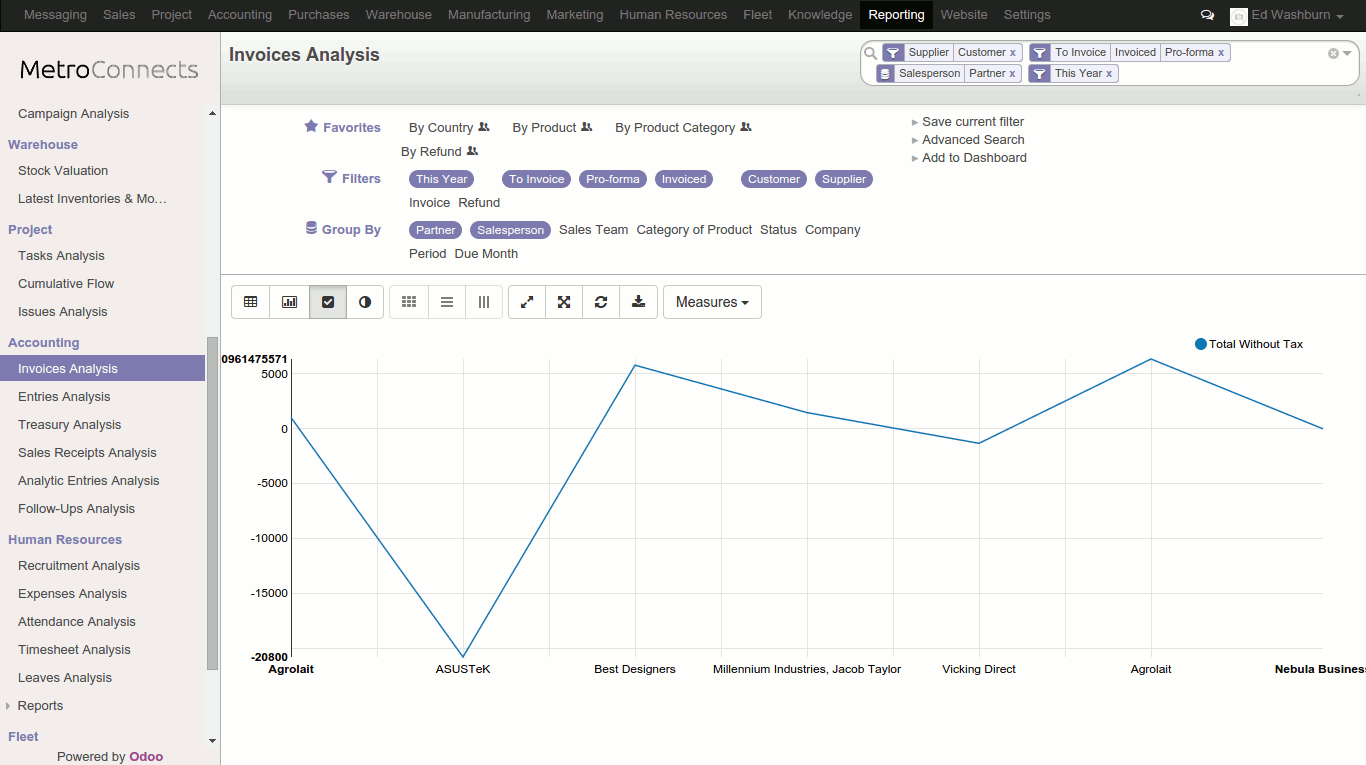Click the Total Without Tax legend dot

(1201, 344)
